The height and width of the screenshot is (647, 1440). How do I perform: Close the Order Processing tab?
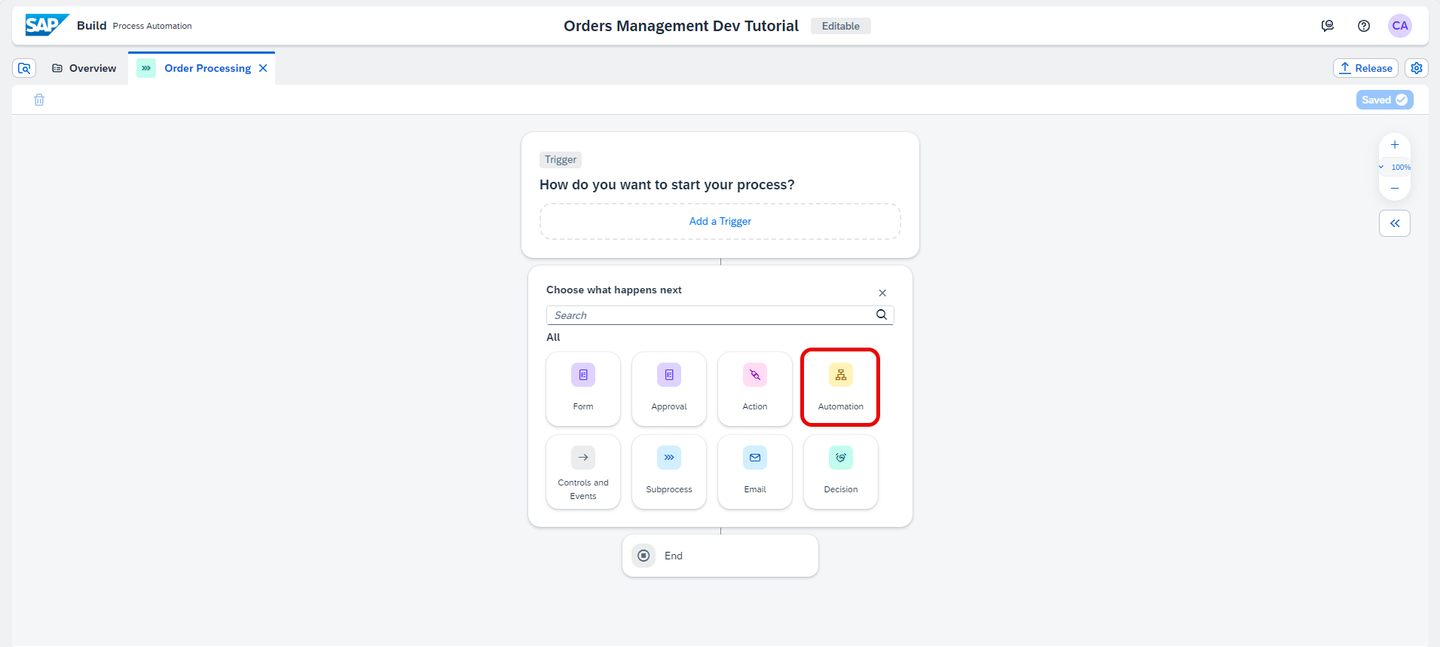263,68
